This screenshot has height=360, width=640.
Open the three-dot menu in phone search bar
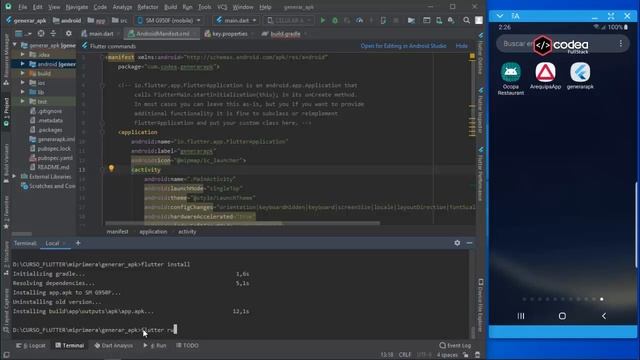pyautogui.click(x=621, y=43)
